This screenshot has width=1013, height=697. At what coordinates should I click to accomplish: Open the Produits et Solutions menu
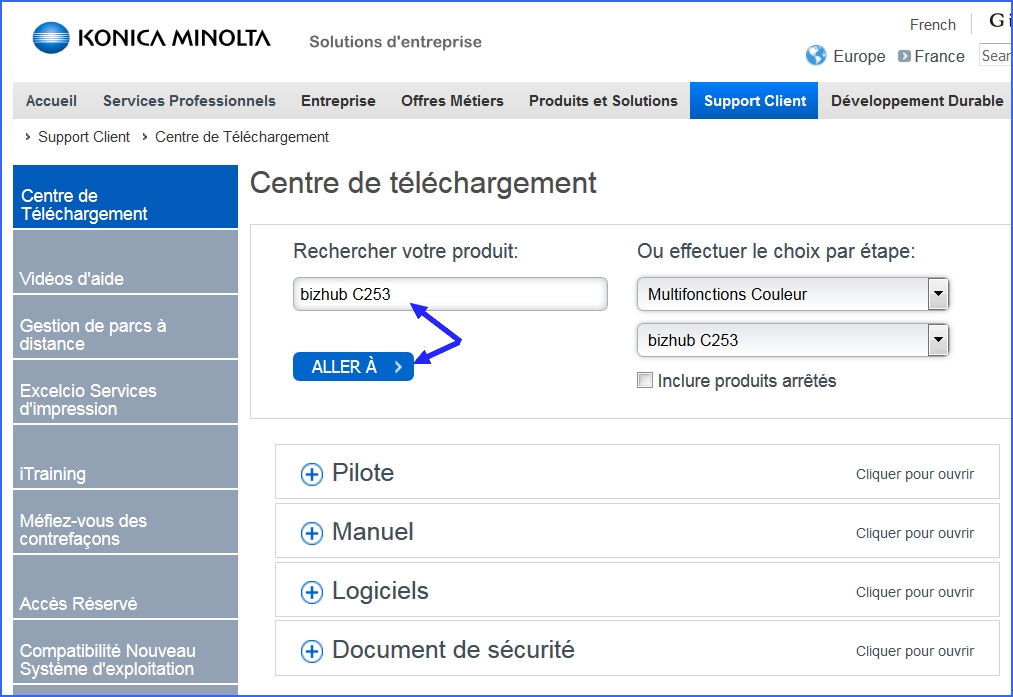click(x=602, y=100)
